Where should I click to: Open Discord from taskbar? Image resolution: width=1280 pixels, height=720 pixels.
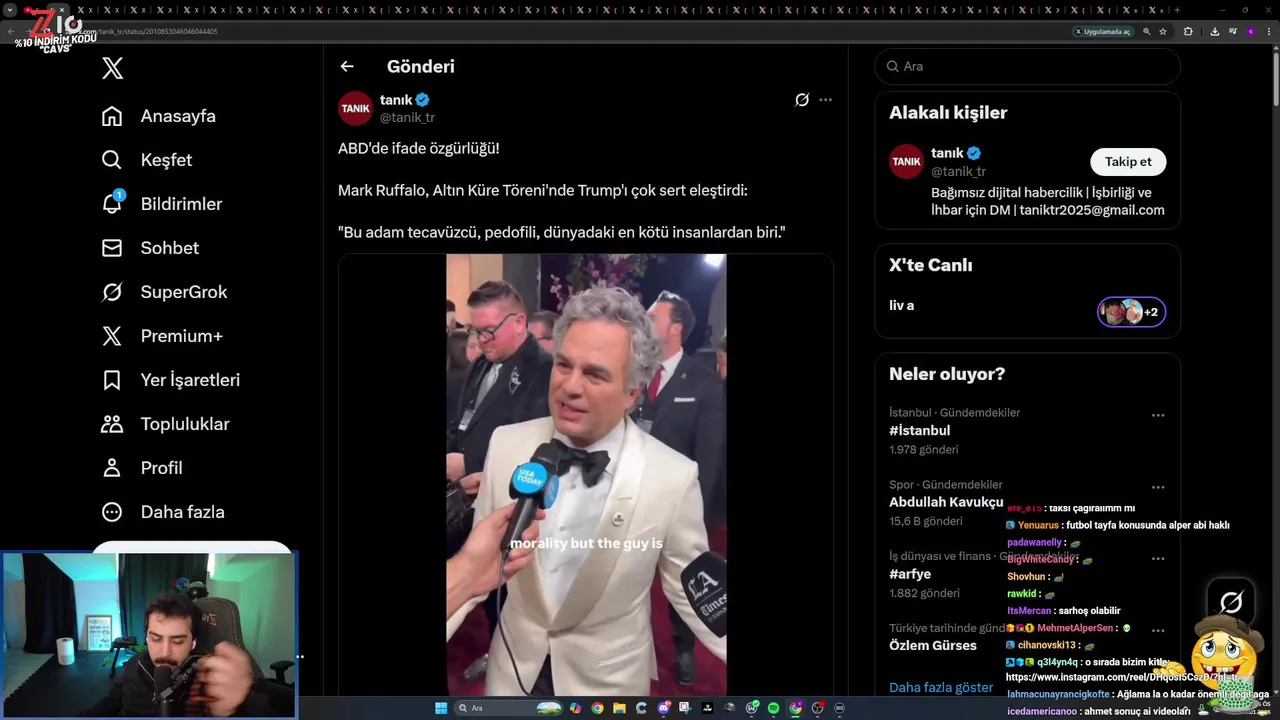click(x=664, y=708)
